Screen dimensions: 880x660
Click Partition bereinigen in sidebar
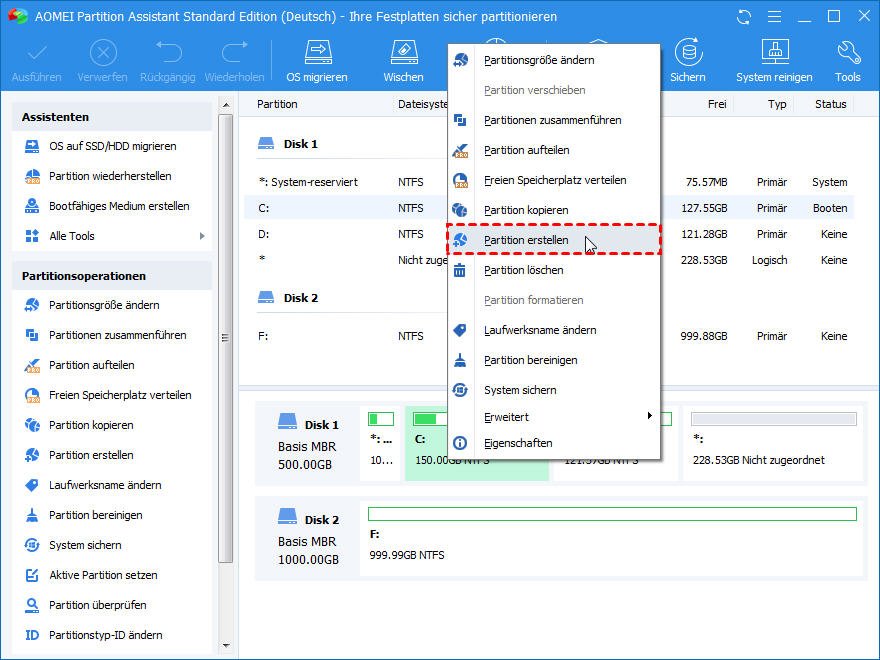pyautogui.click(x=95, y=515)
